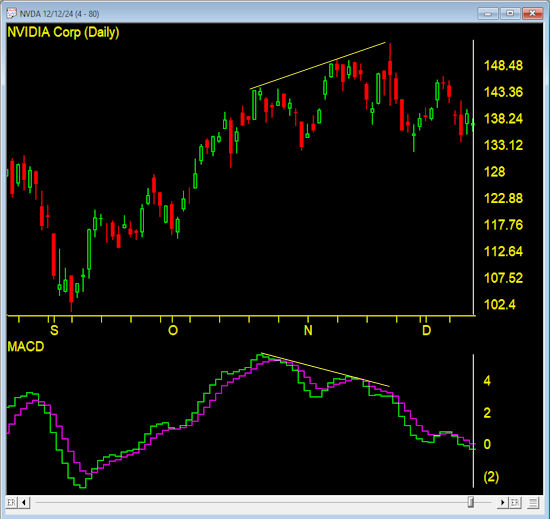Click the NVDA application icon in title bar
The height and width of the screenshot is (519, 550).
point(12,13)
